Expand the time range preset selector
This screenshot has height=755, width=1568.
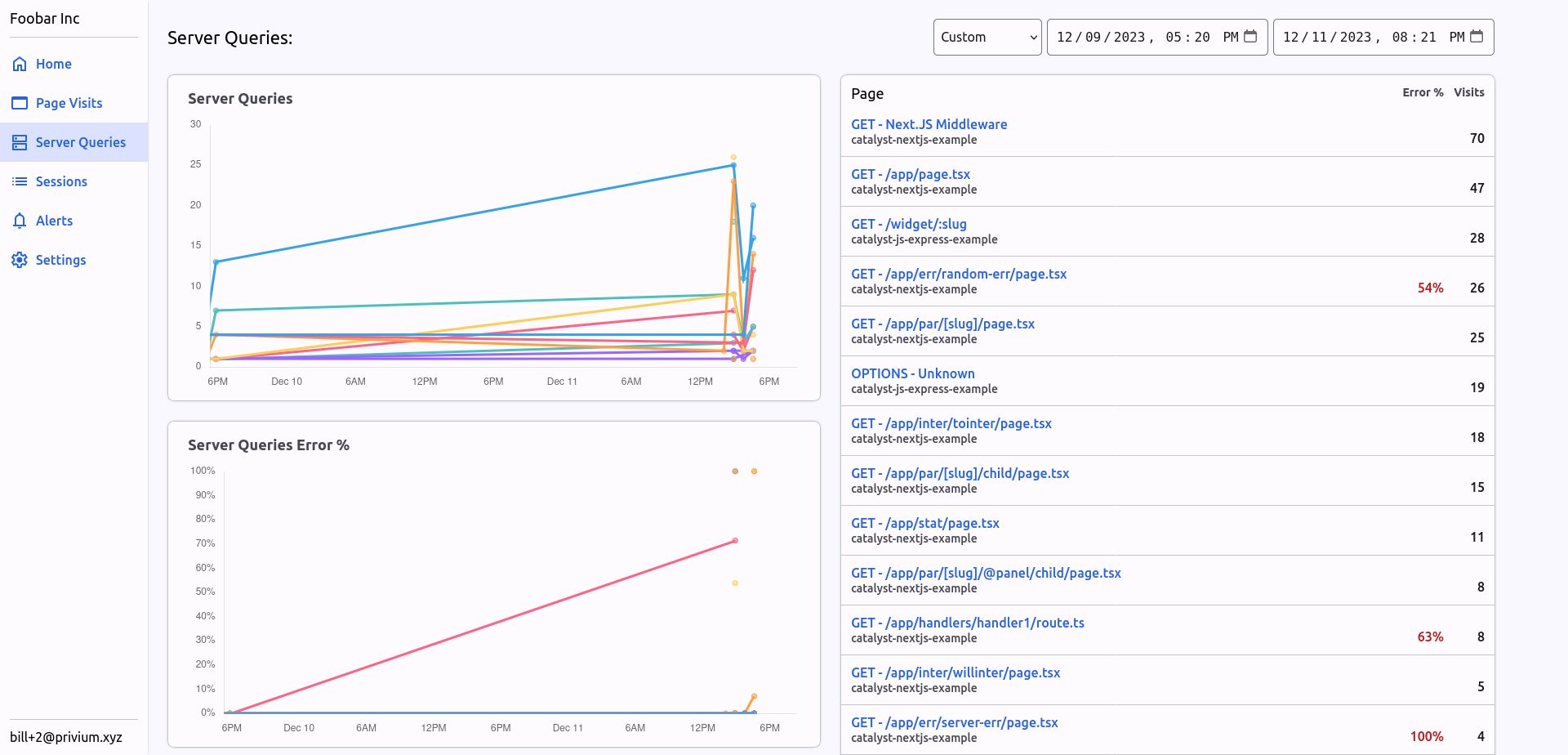(987, 36)
